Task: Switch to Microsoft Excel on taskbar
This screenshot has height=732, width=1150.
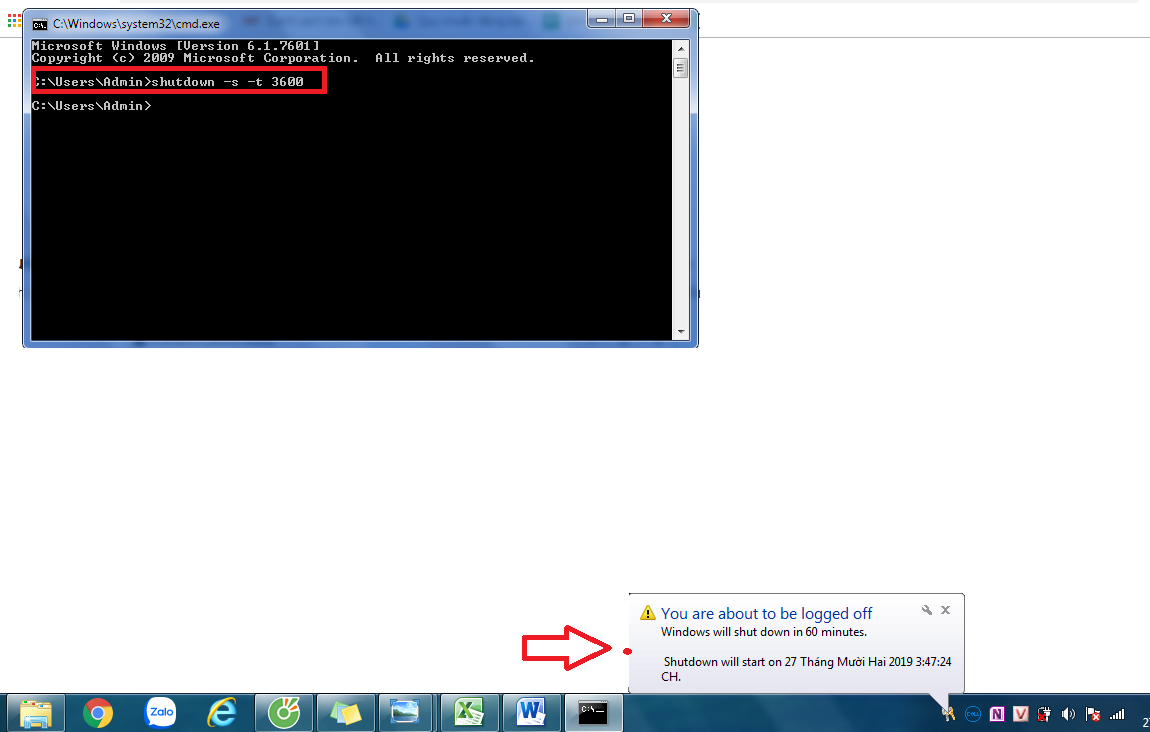Action: [469, 713]
